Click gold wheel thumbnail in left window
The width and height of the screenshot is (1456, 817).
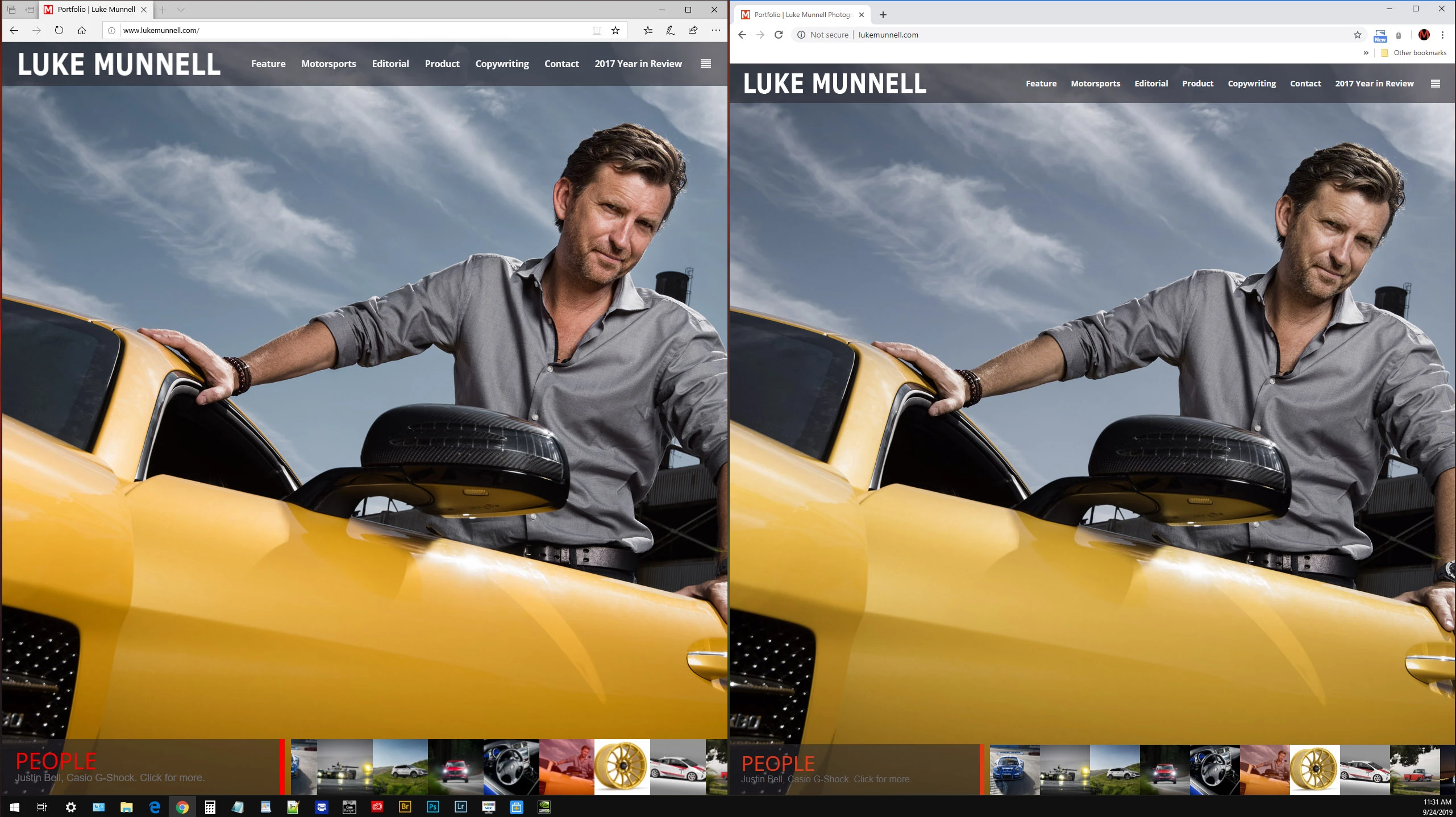tap(622, 766)
